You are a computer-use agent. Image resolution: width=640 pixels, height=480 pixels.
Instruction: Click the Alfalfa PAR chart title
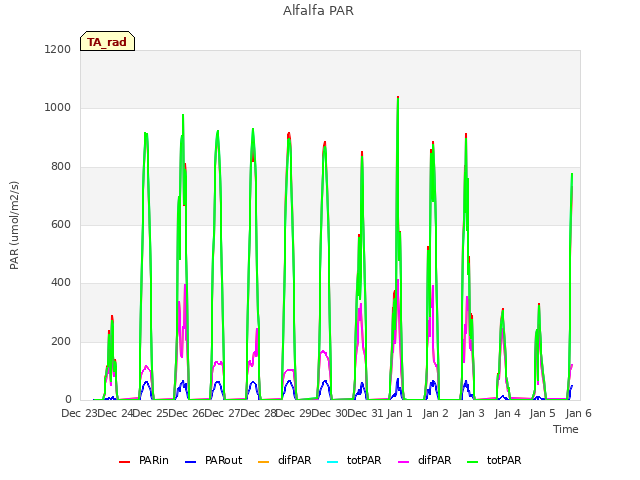[x=318, y=11]
